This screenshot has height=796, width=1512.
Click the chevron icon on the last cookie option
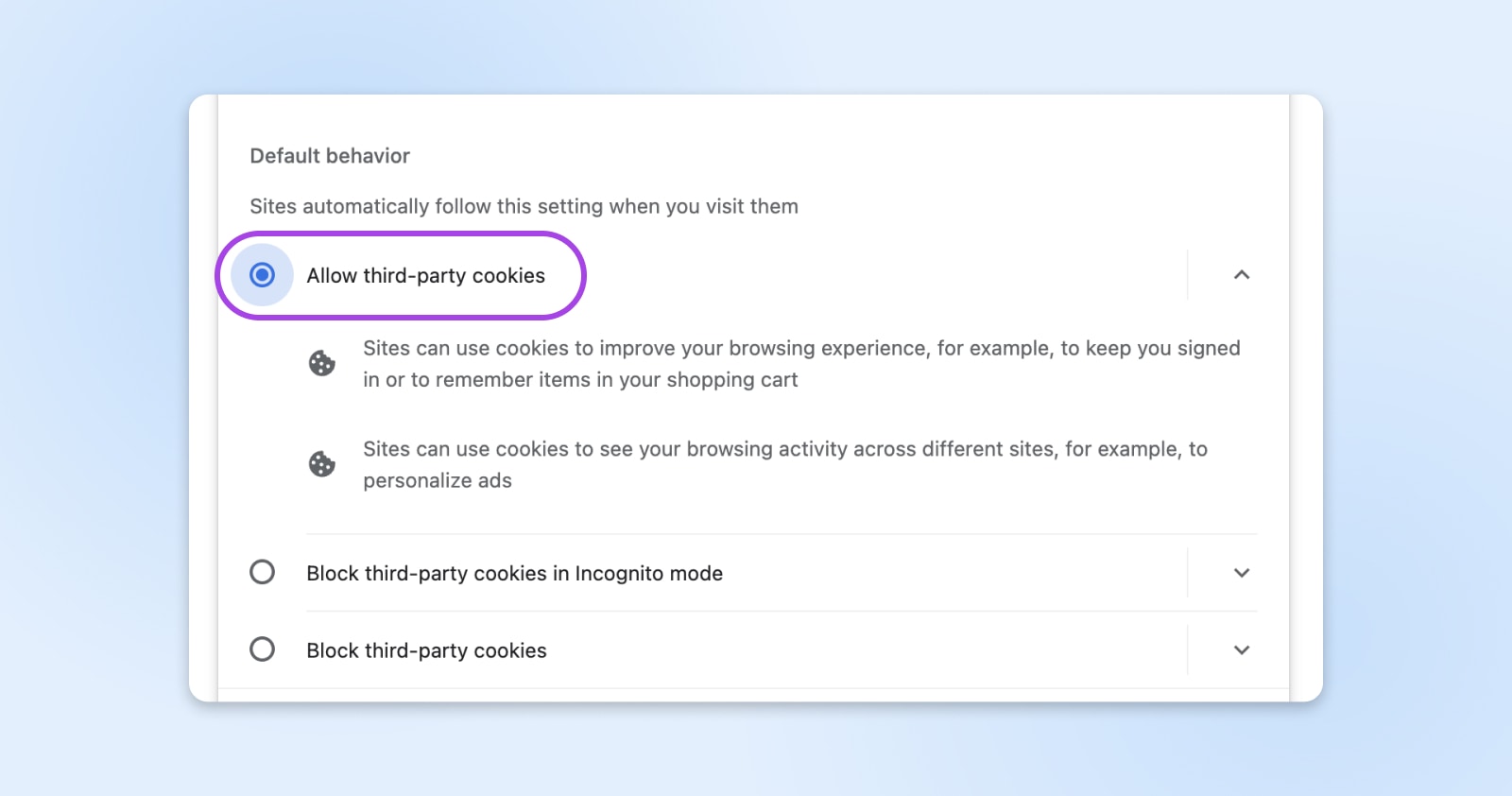[1243, 649]
